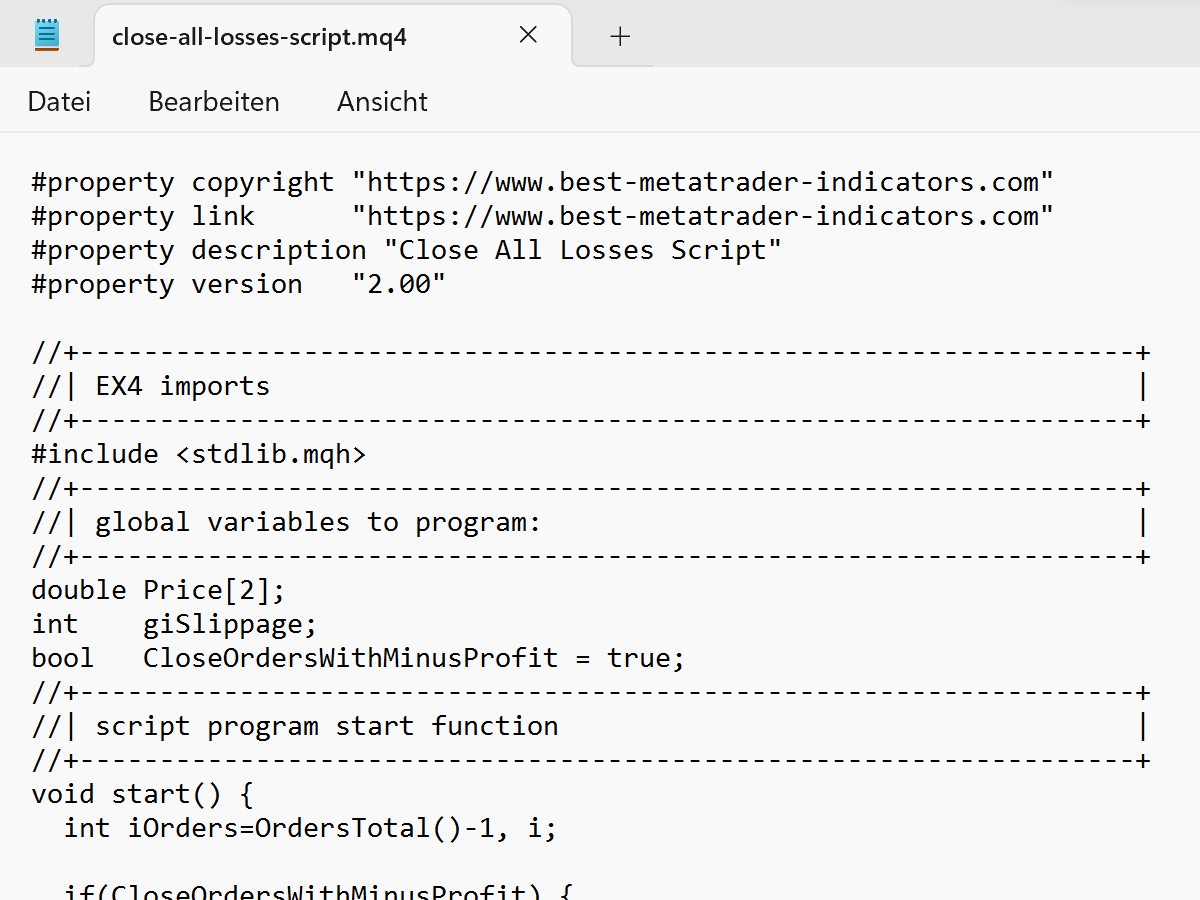Close the close-all-losses-script.mq4 tab

click(x=528, y=35)
